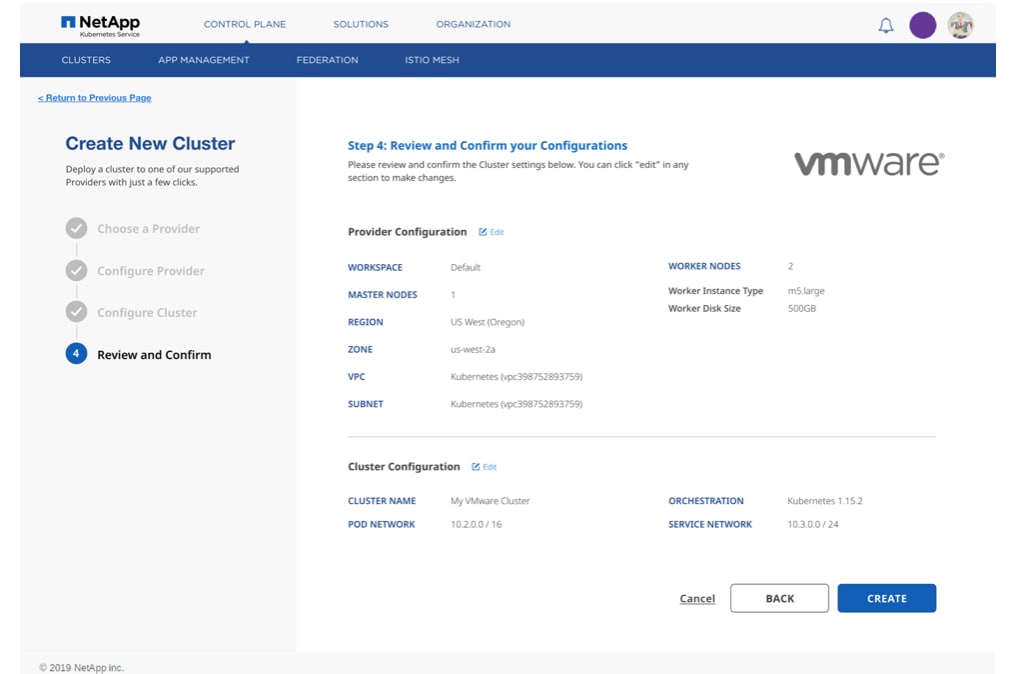Image resolution: width=1016 pixels, height=674 pixels.
Task: Navigate to Istio Mesh
Action: click(432, 60)
